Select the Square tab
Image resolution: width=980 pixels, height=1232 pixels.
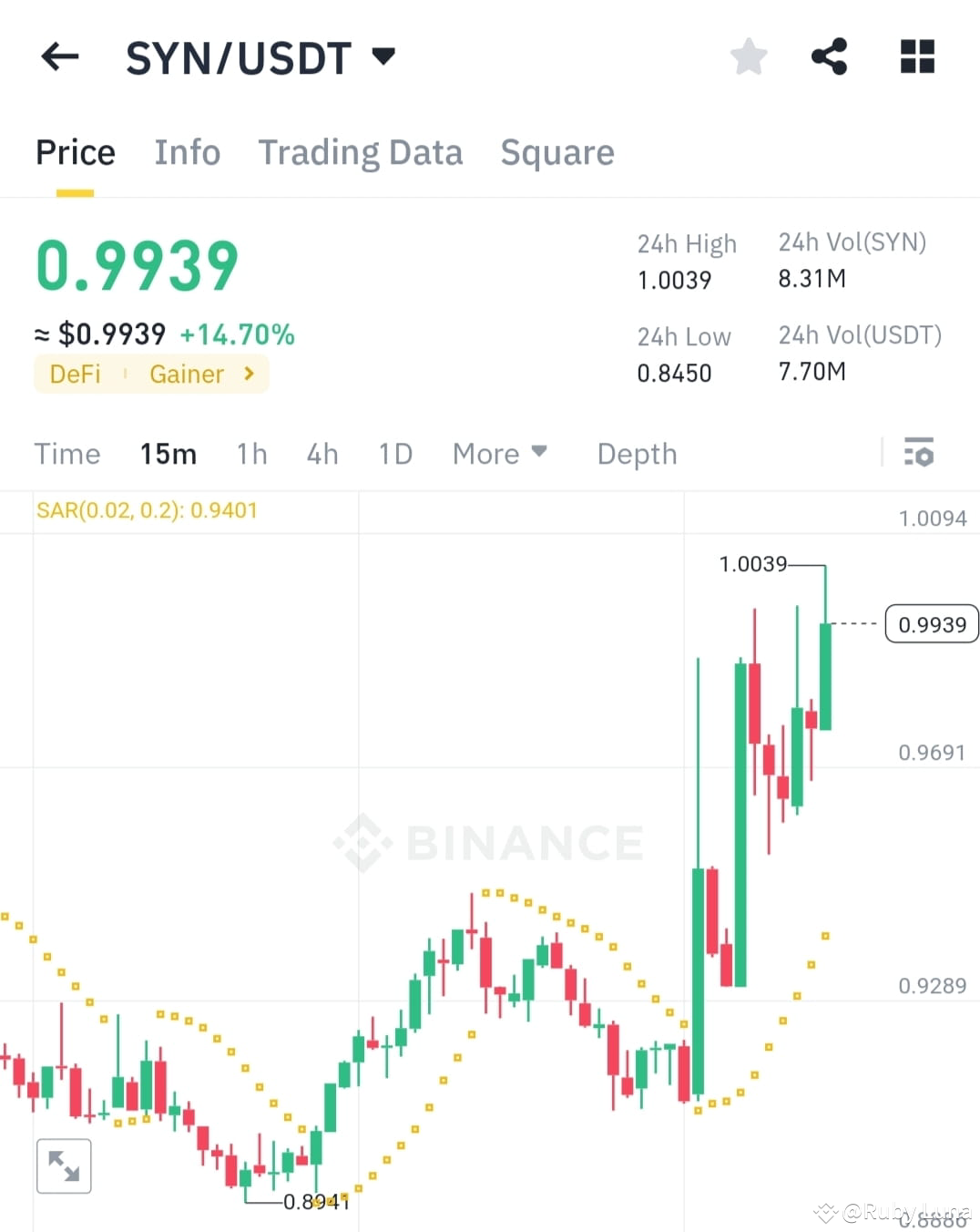pos(557,152)
